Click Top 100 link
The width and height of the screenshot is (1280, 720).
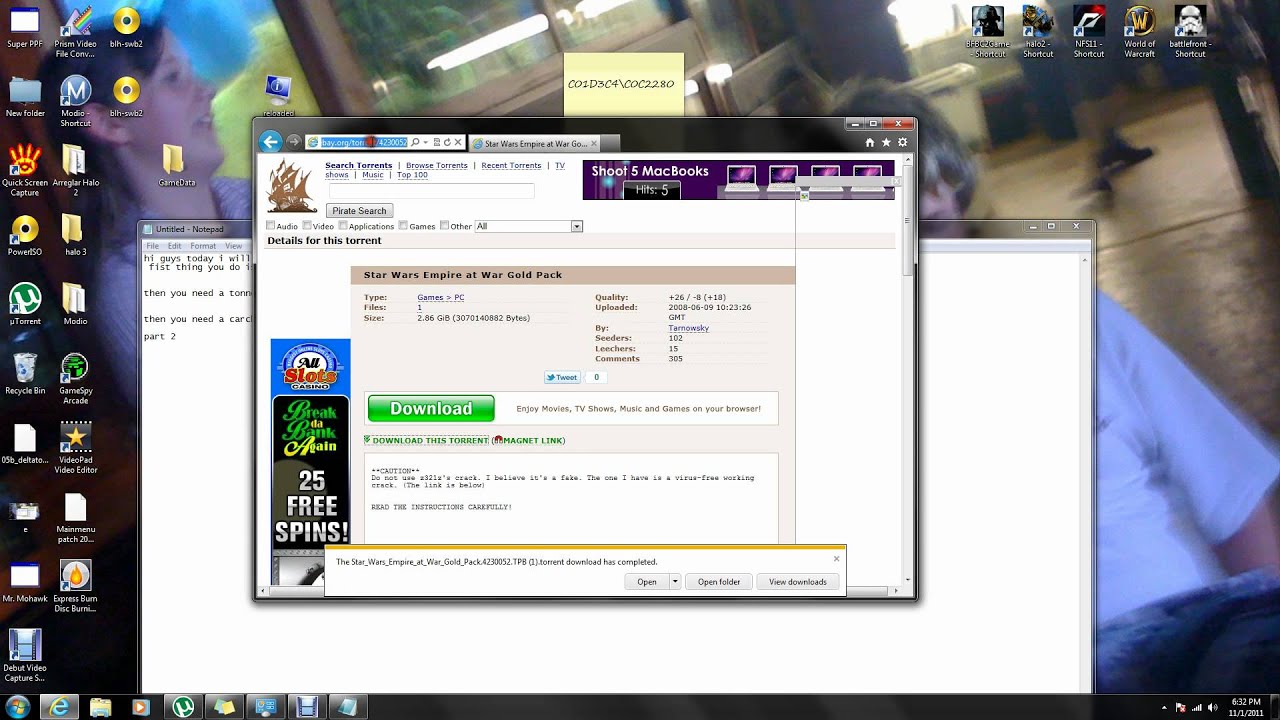click(x=412, y=175)
